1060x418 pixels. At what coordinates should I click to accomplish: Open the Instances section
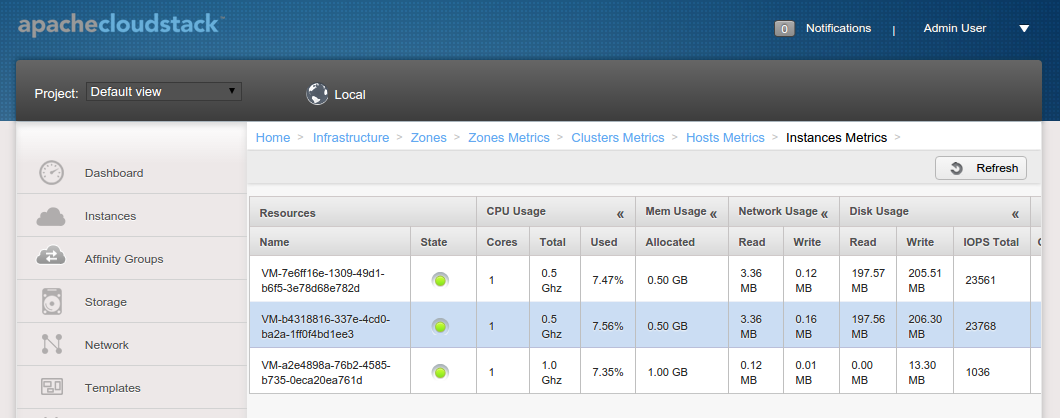[132, 216]
